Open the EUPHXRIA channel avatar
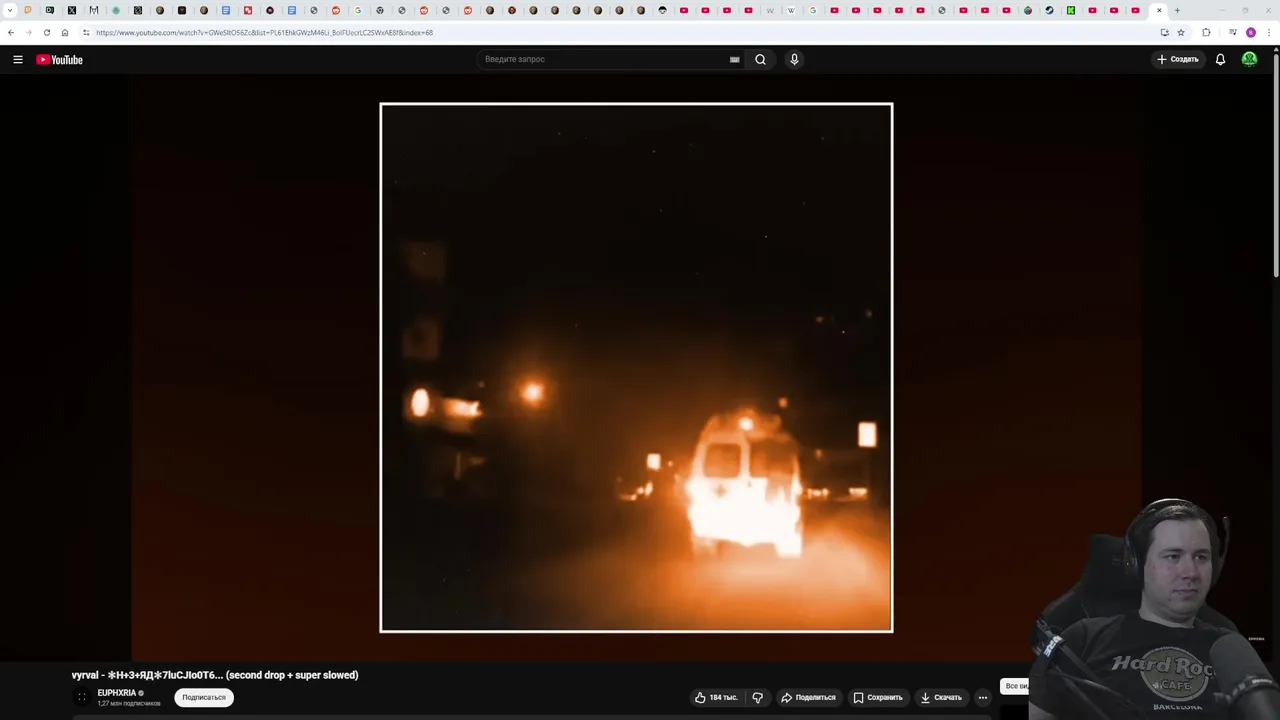1280x720 pixels. pos(82,697)
